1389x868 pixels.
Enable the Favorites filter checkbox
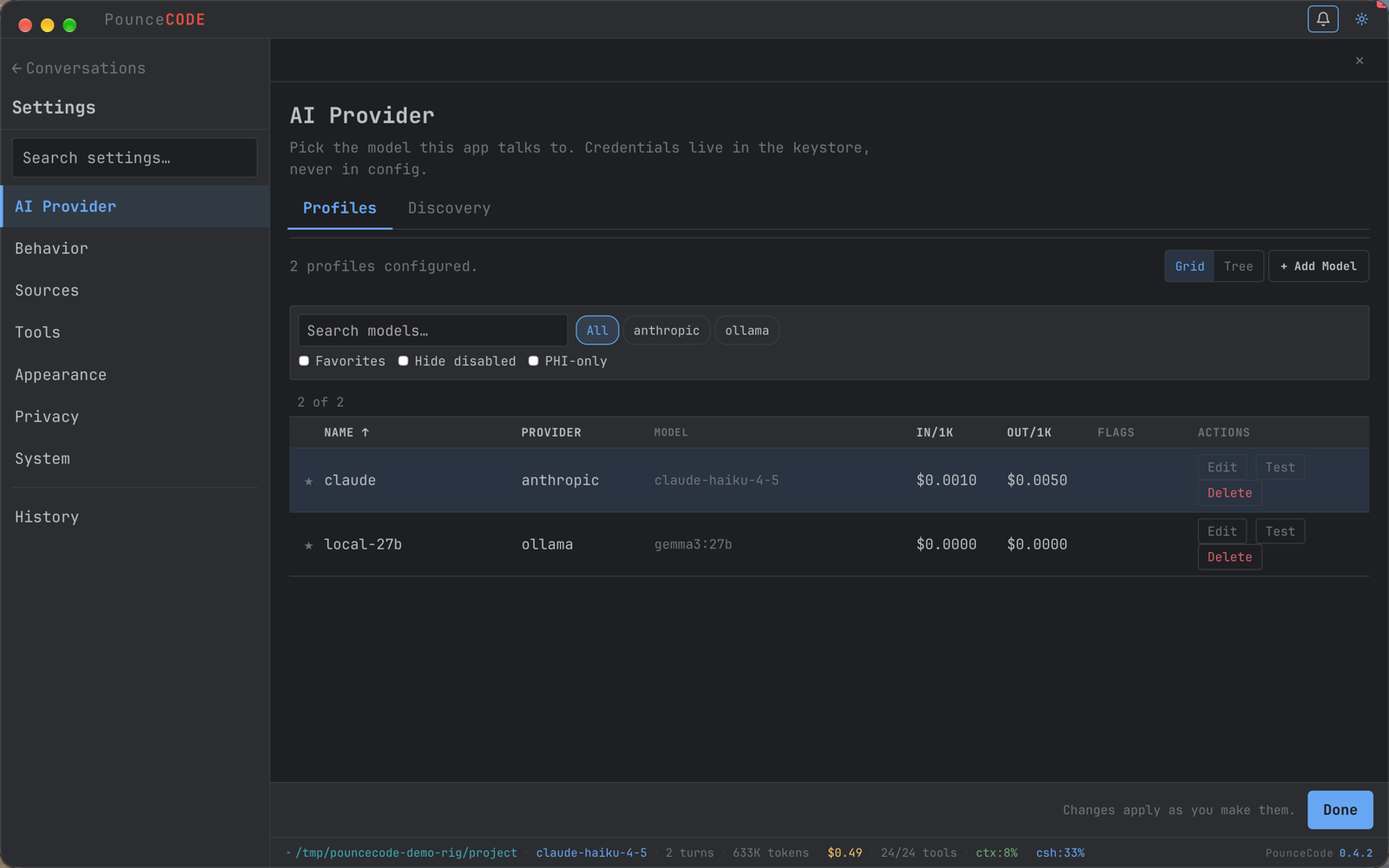coord(304,361)
